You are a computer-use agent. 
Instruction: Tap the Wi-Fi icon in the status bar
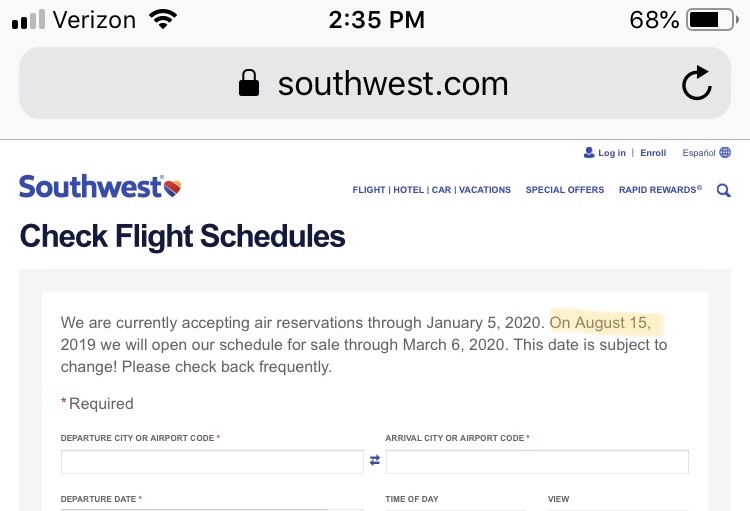pos(162,20)
